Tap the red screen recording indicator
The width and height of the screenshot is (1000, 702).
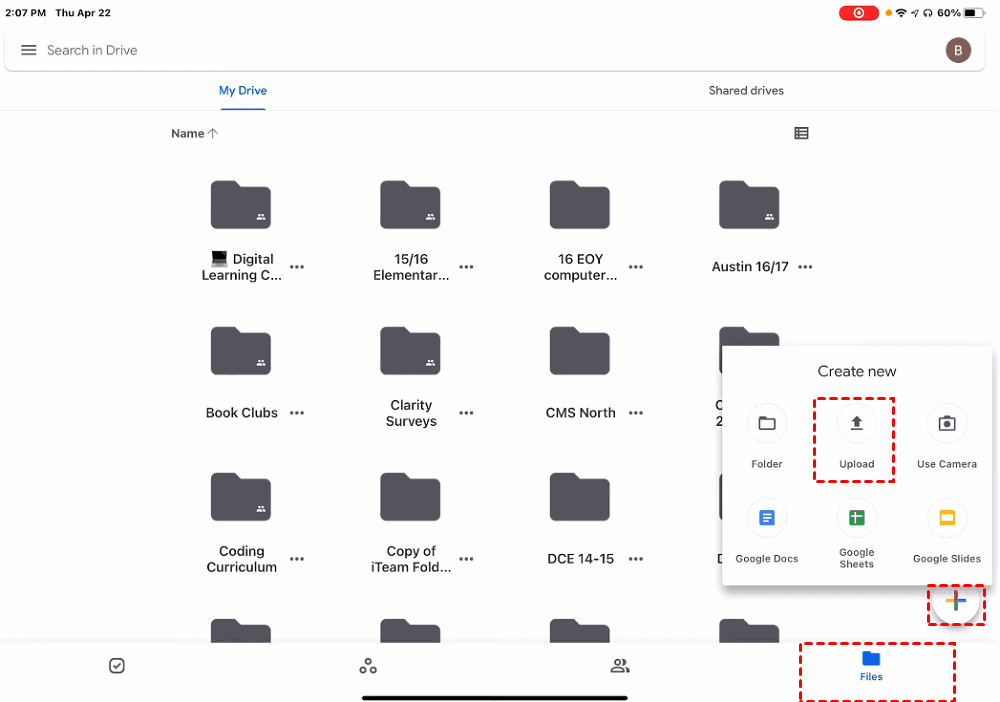click(858, 13)
